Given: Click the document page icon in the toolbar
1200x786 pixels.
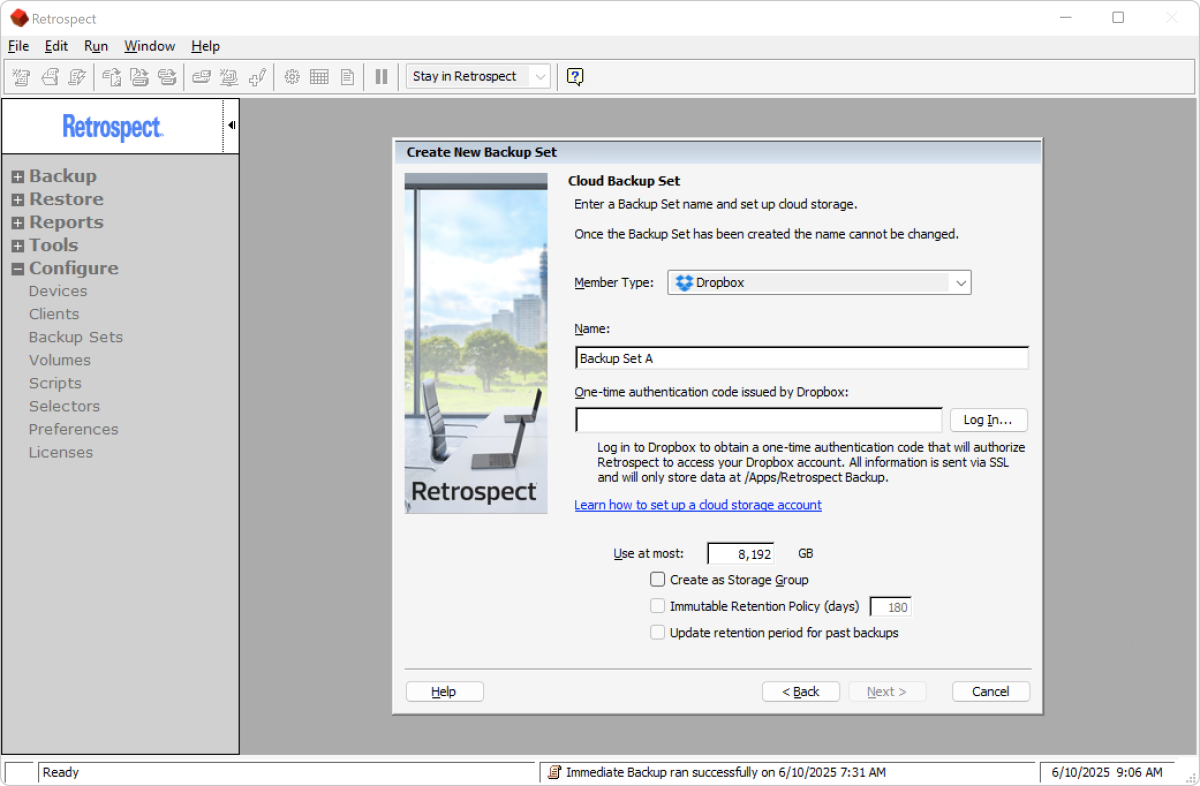Looking at the screenshot, I should (x=347, y=76).
